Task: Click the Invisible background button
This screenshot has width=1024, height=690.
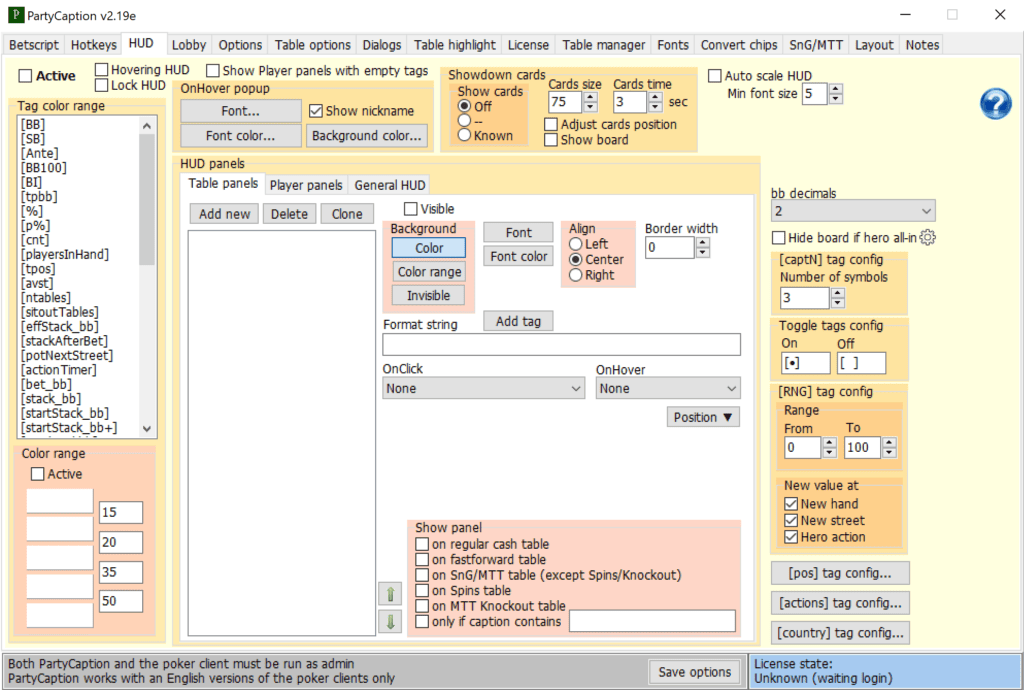Action: coord(428,296)
